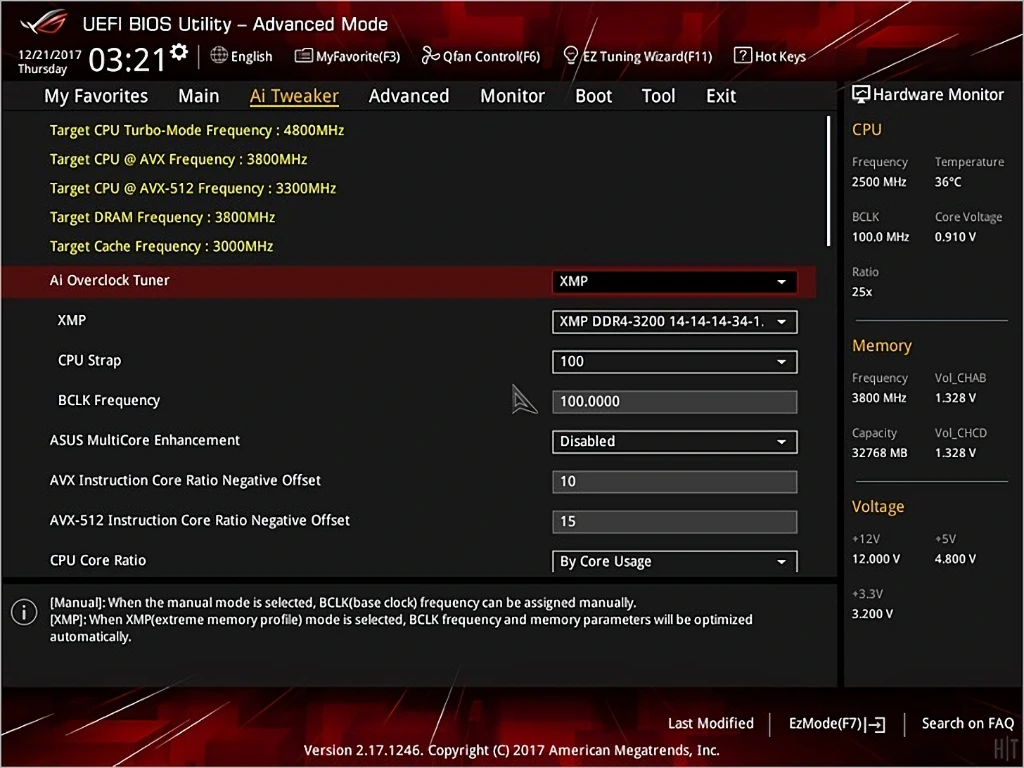This screenshot has height=768, width=1024.
Task: Click the 03:21 clock display
Action: click(127, 60)
